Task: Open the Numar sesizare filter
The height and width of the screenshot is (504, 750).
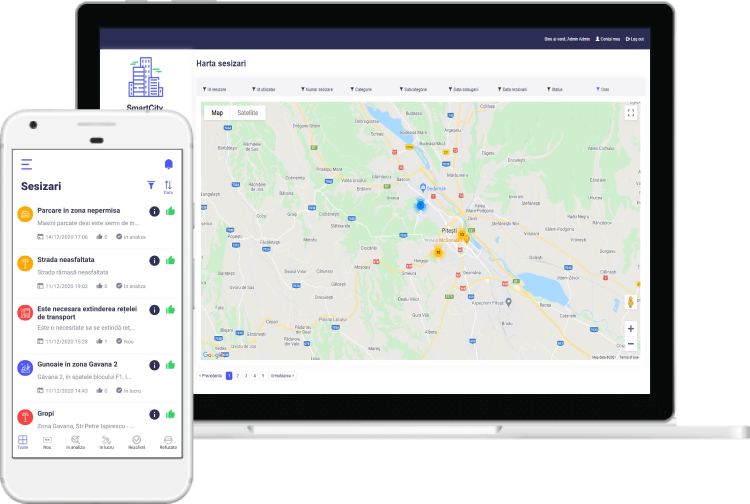Action: point(317,89)
